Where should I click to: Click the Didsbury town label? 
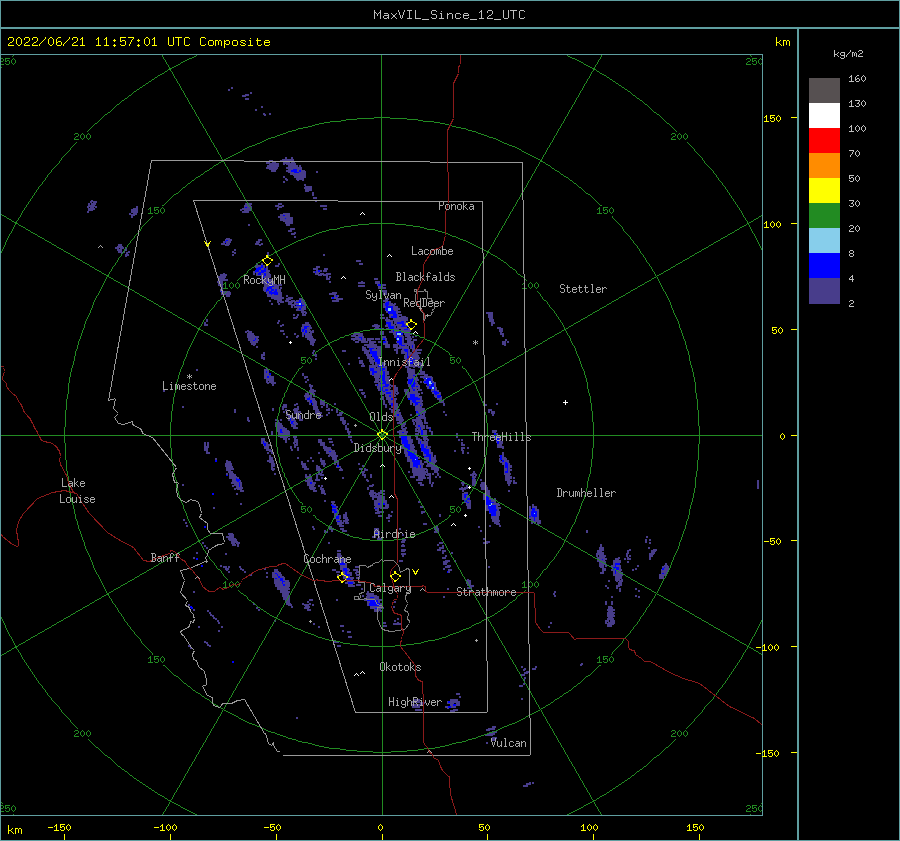(377, 448)
